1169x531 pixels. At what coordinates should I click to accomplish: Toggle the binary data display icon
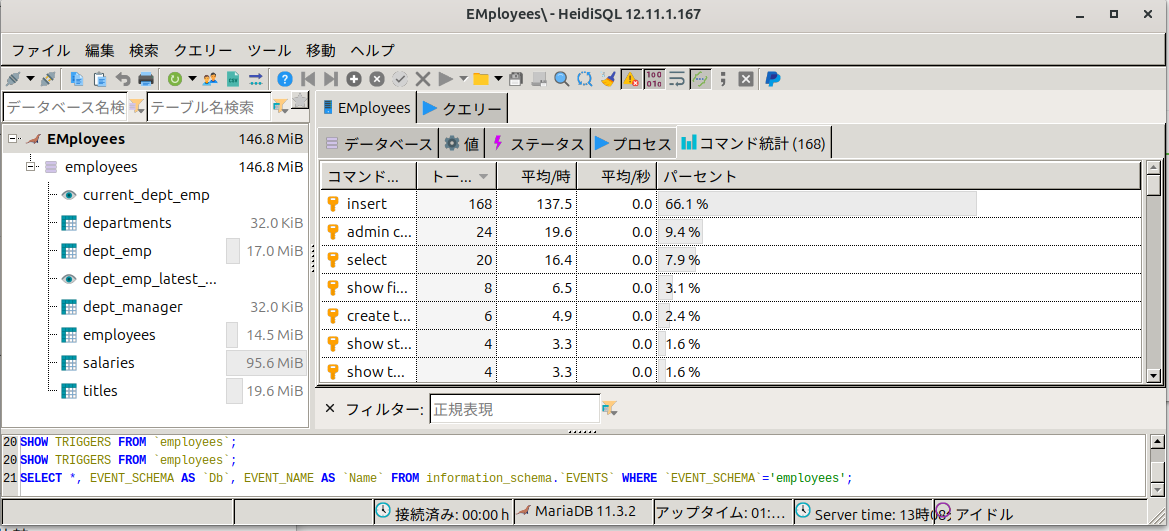(654, 78)
